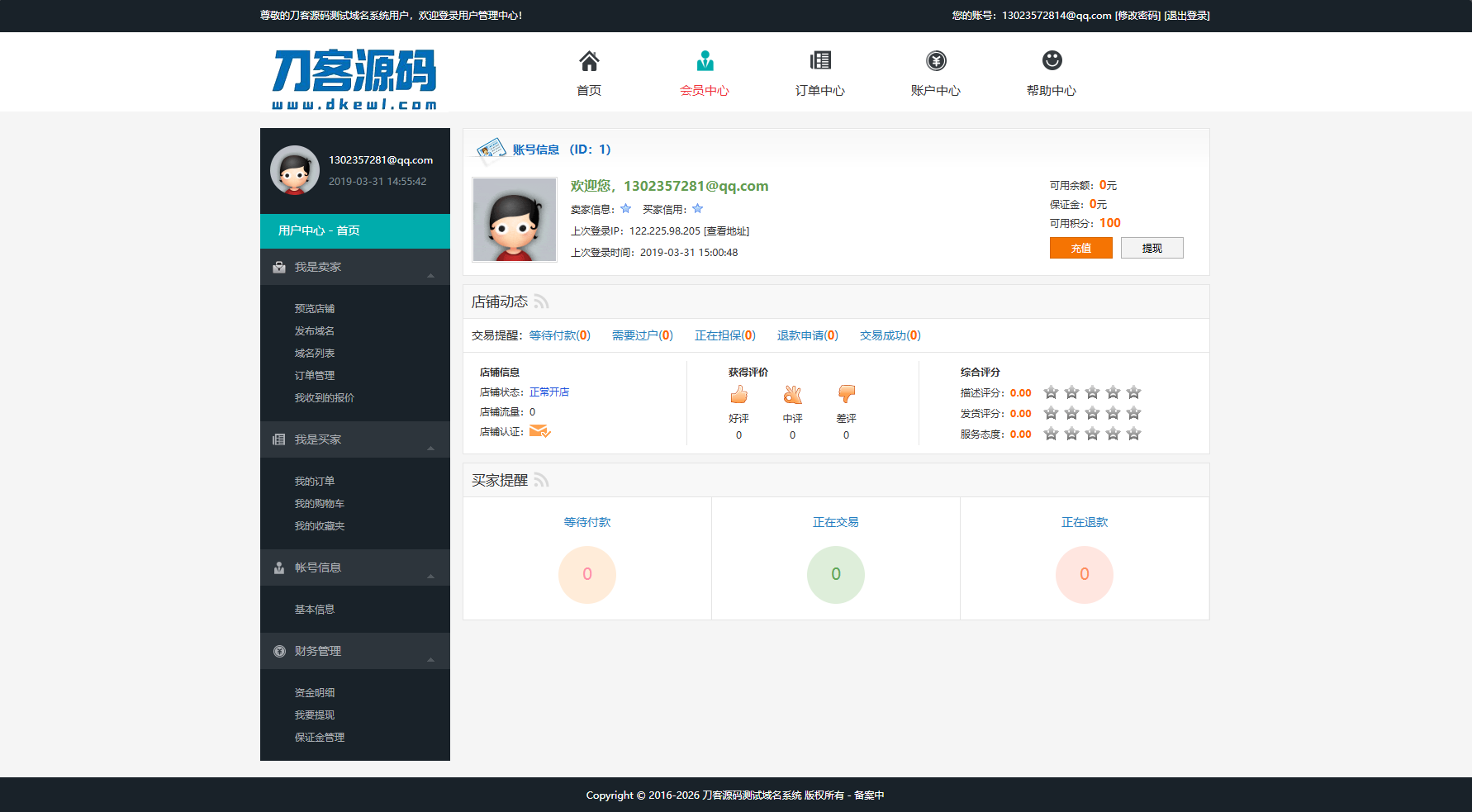Click the orange 充值 recharge button
This screenshot has width=1472, height=812.
coord(1080,248)
